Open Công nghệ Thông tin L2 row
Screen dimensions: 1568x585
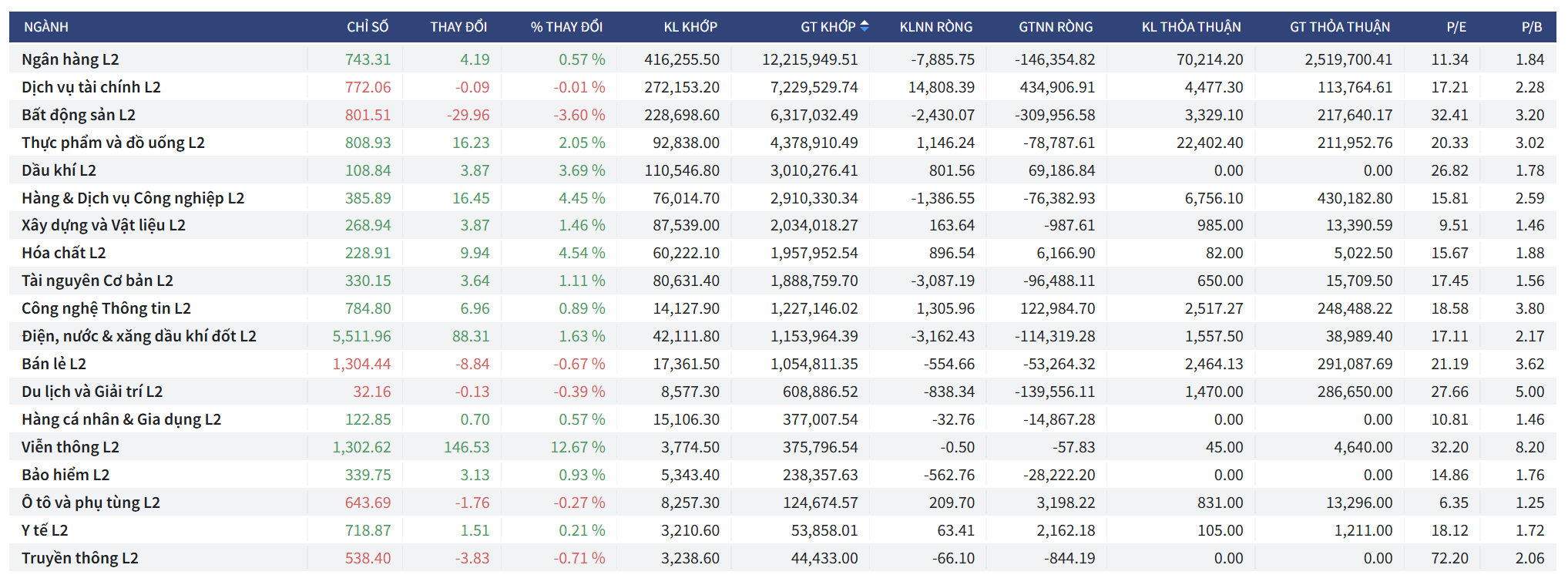[106, 308]
